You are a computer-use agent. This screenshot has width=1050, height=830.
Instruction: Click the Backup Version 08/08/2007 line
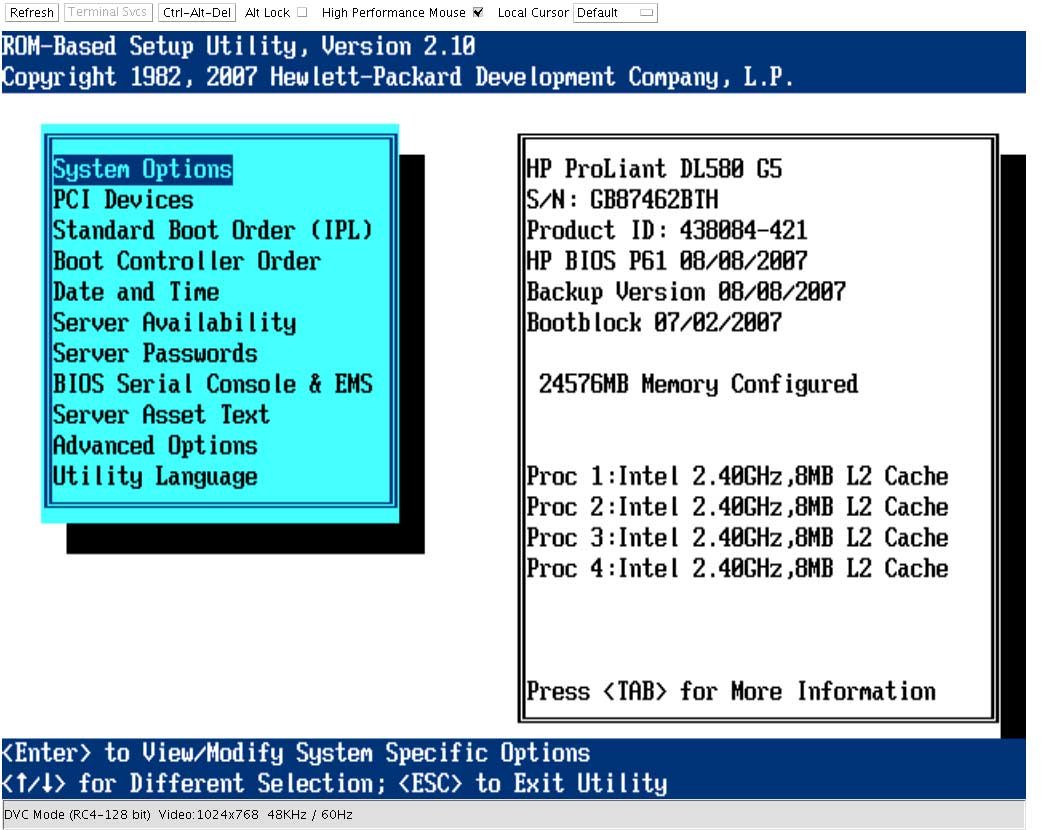coord(686,292)
